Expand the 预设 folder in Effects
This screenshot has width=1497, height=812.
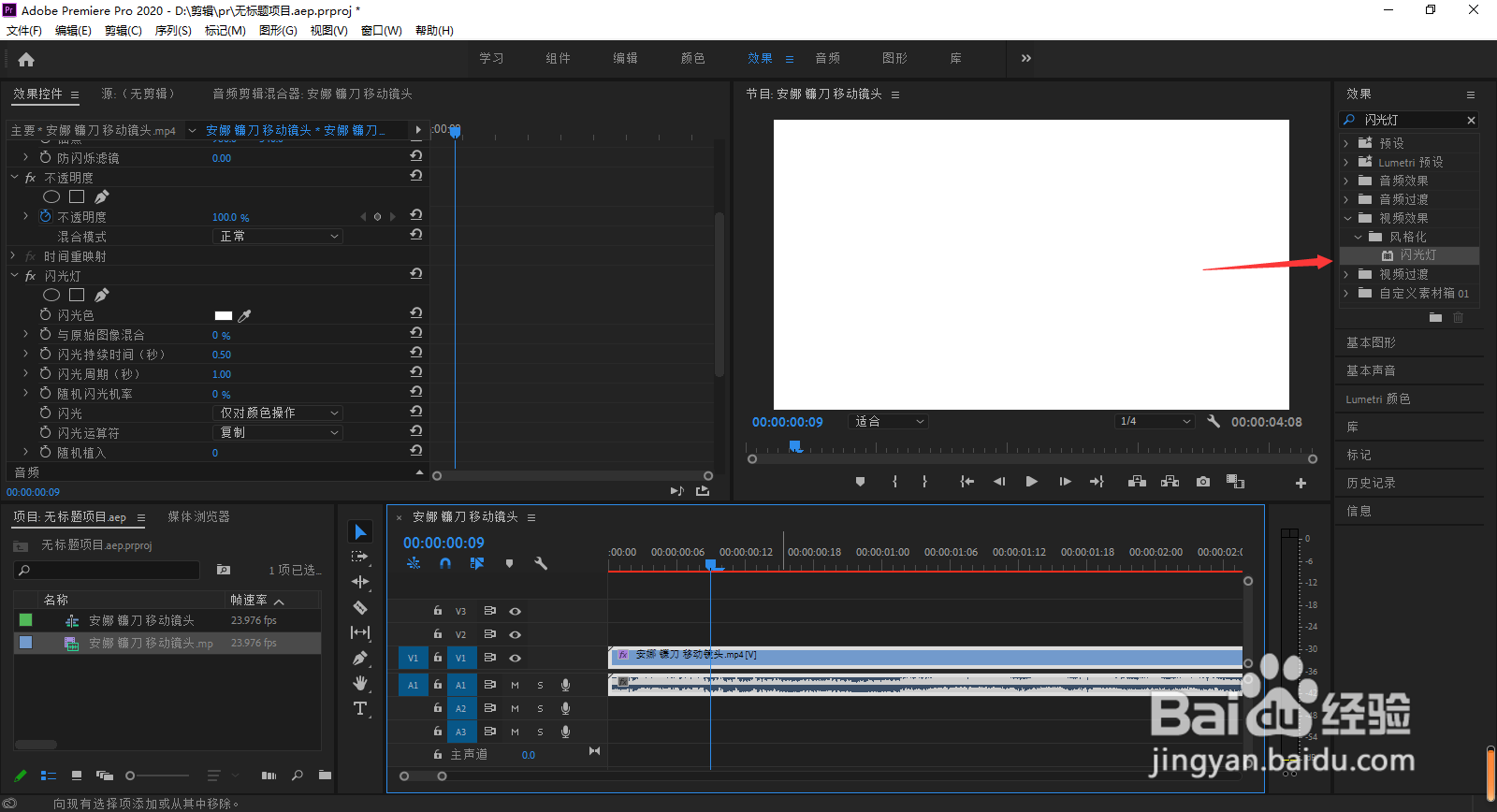tap(1346, 143)
